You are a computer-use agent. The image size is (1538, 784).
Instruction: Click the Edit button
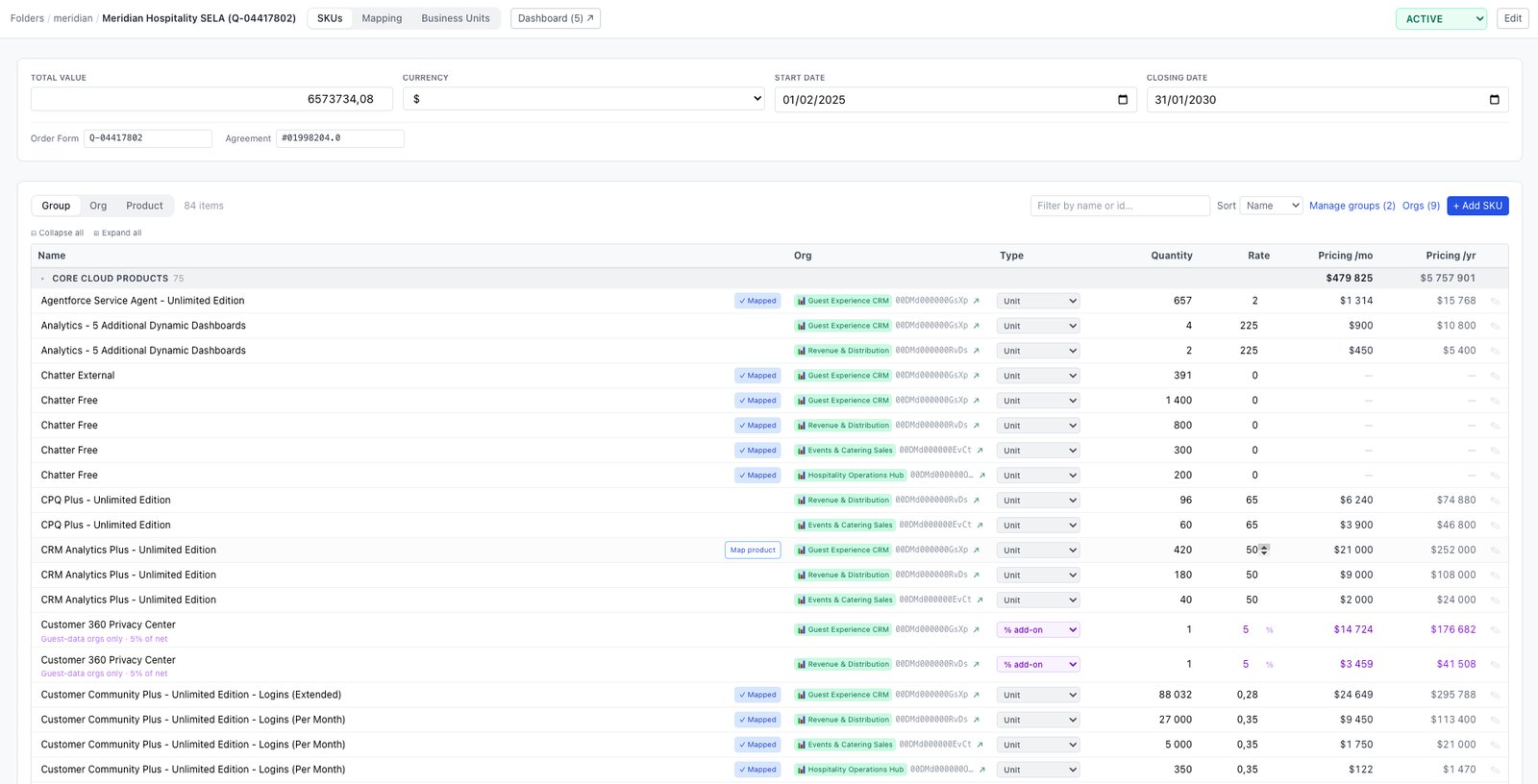tap(1513, 18)
